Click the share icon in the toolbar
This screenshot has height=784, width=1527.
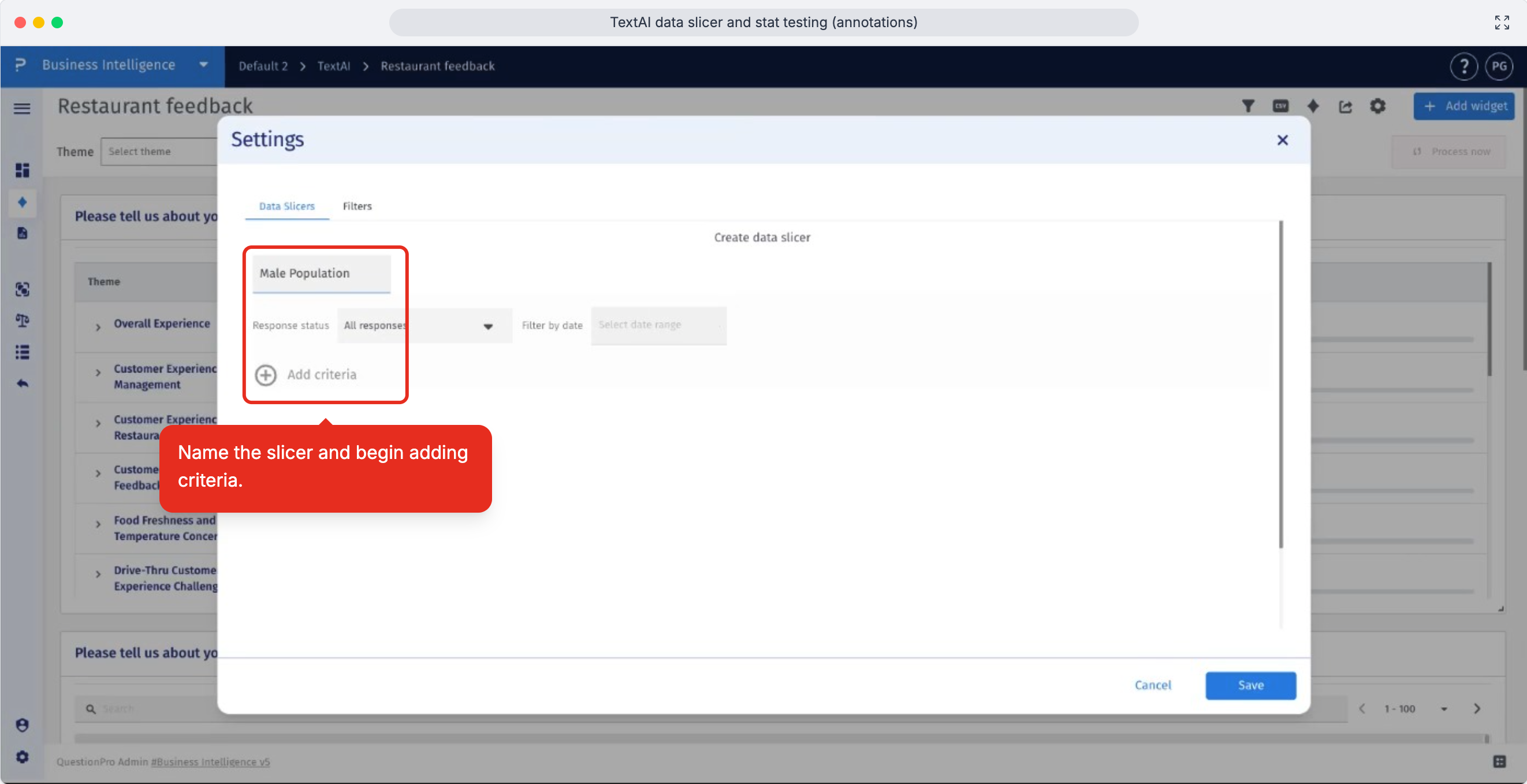pyautogui.click(x=1346, y=107)
